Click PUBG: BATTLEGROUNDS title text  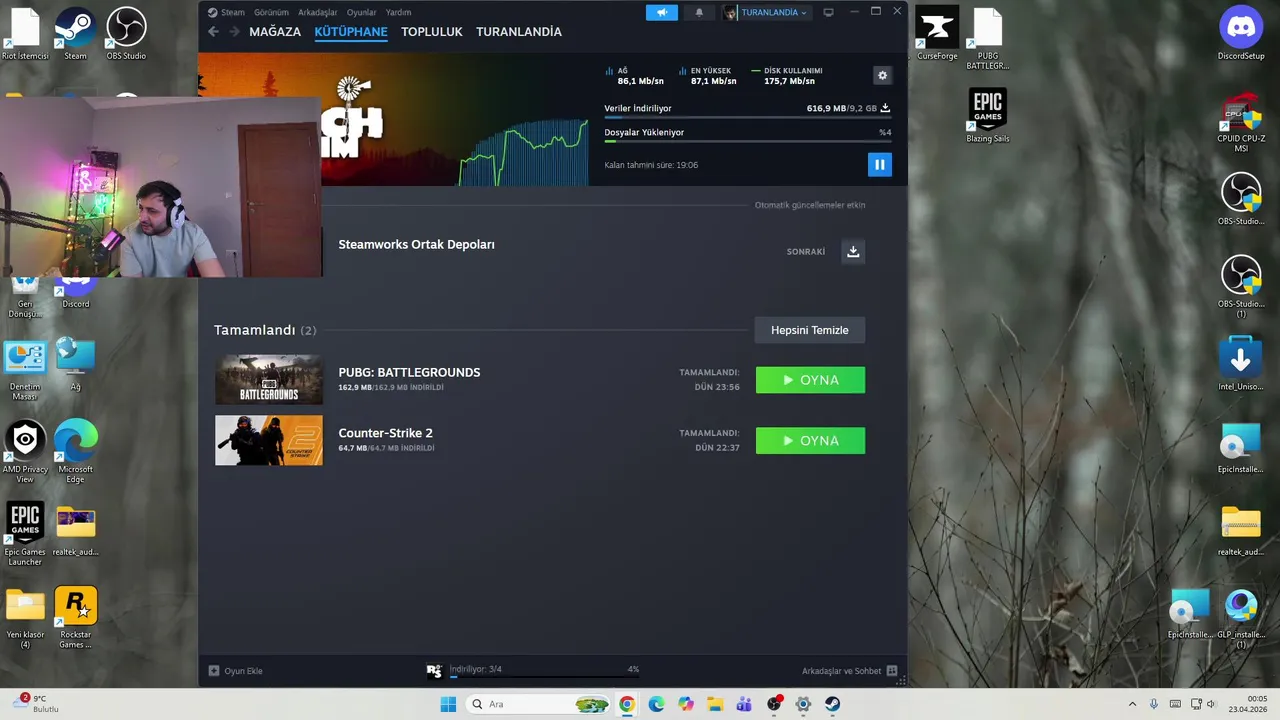point(409,372)
